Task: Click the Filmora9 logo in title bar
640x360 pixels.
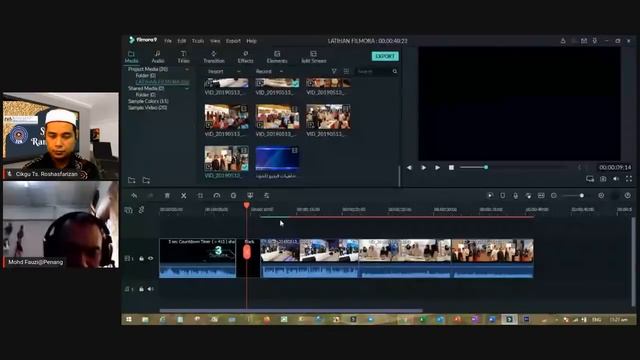Action: pyautogui.click(x=142, y=40)
